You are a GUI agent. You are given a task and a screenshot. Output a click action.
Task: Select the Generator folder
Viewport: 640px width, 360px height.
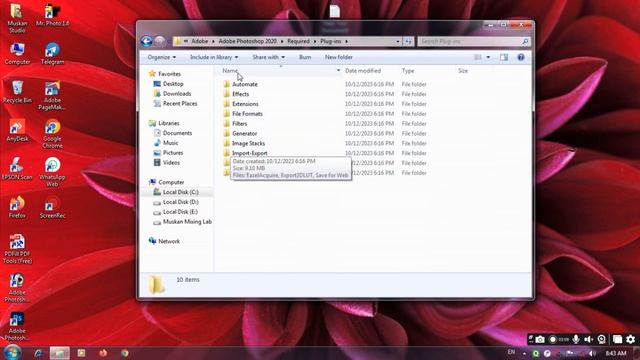point(244,133)
